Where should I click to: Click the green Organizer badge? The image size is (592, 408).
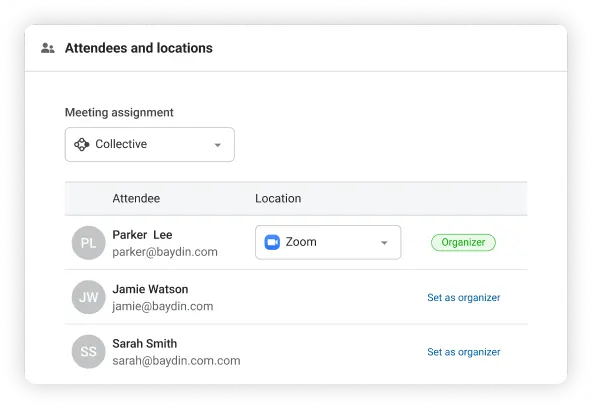463,242
